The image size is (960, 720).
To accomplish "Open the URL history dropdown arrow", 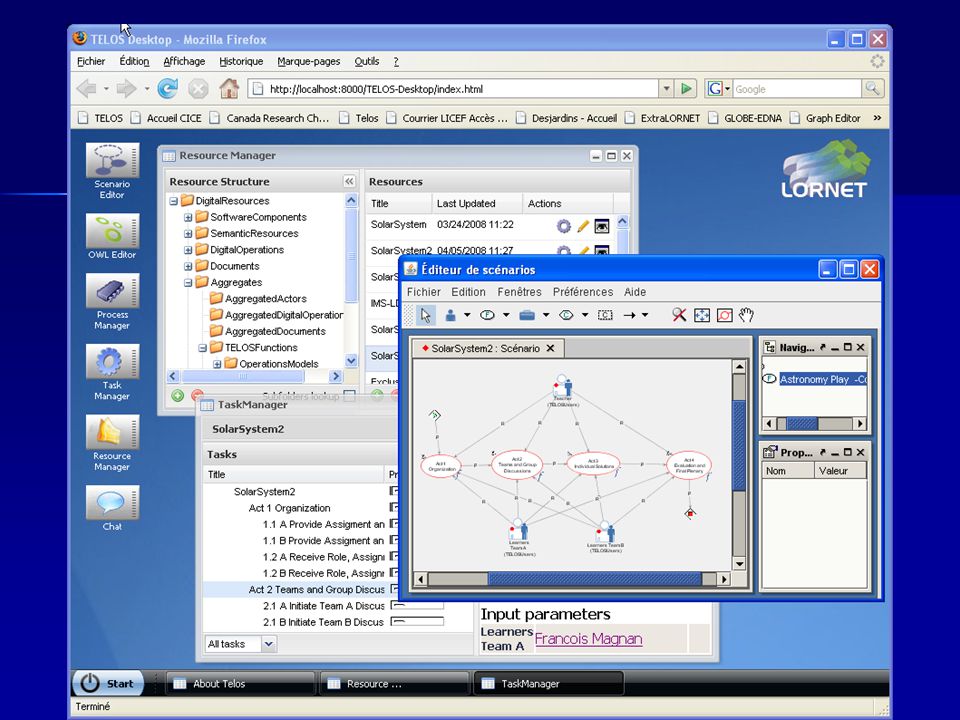I will coord(666,89).
